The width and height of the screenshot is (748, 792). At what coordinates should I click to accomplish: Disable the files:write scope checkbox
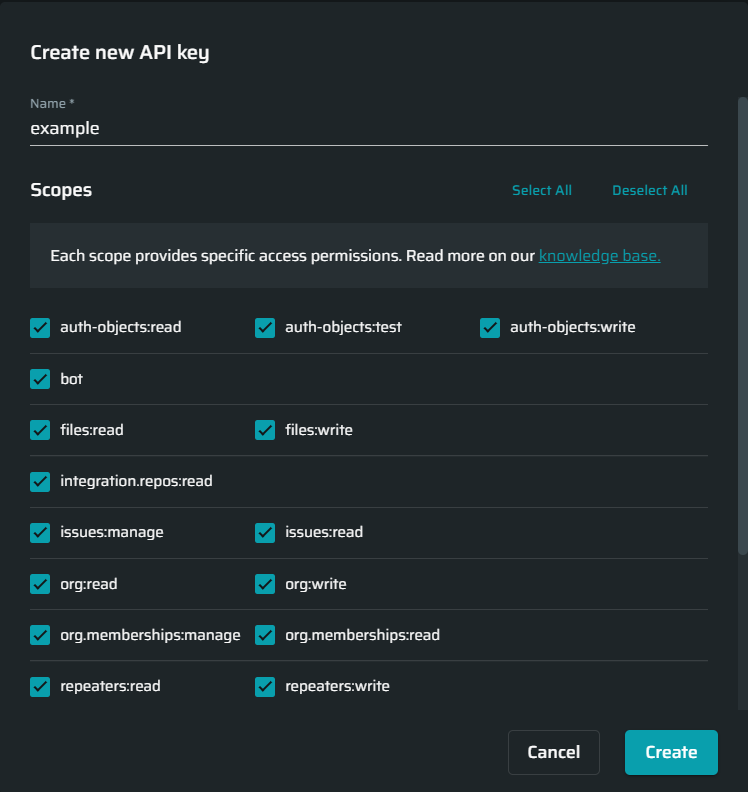(x=265, y=430)
